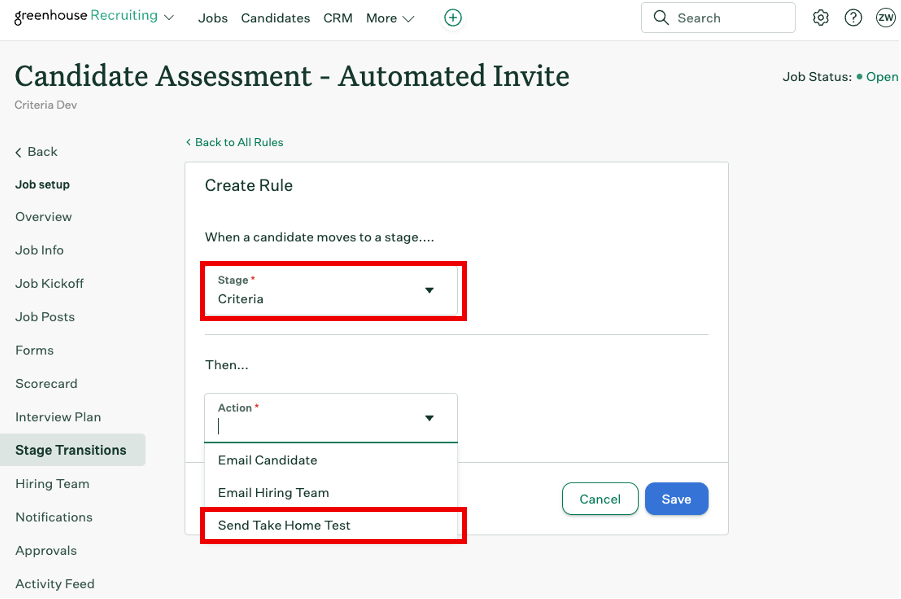
Task: Open the ZW user avatar menu
Action: click(885, 18)
